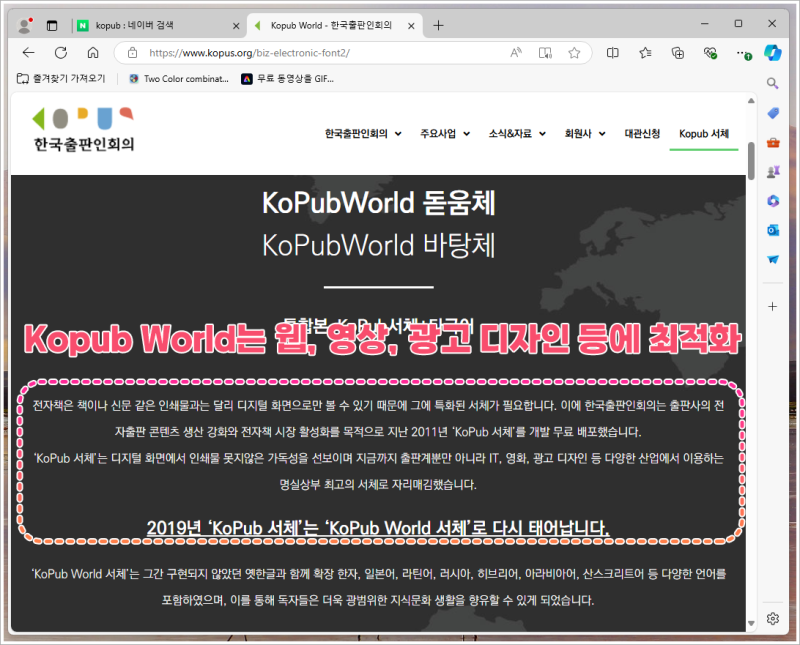The image size is (800, 645).
Task: Open a new browser tab
Action: (438, 25)
